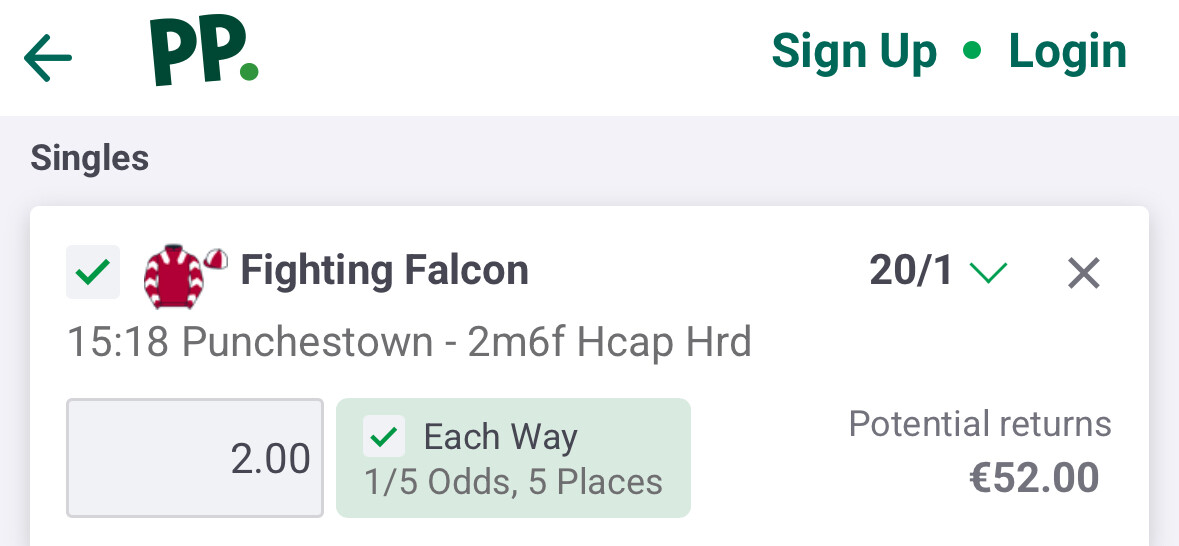
Task: Click the Each Way label text
Action: (x=500, y=437)
